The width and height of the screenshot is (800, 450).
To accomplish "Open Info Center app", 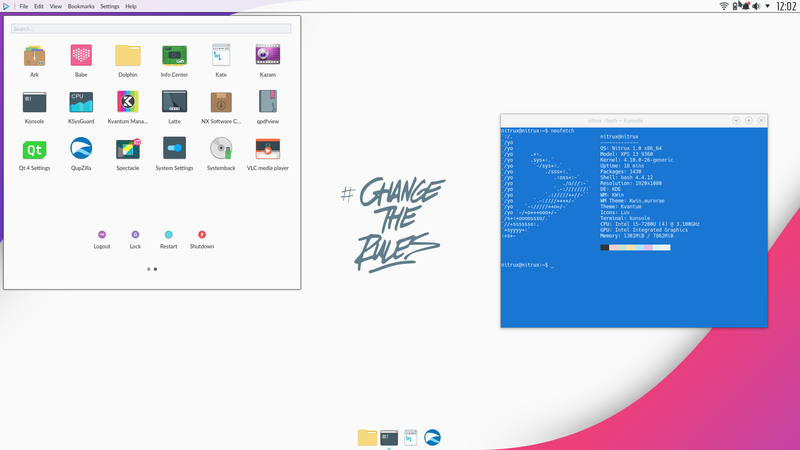I will [x=174, y=56].
